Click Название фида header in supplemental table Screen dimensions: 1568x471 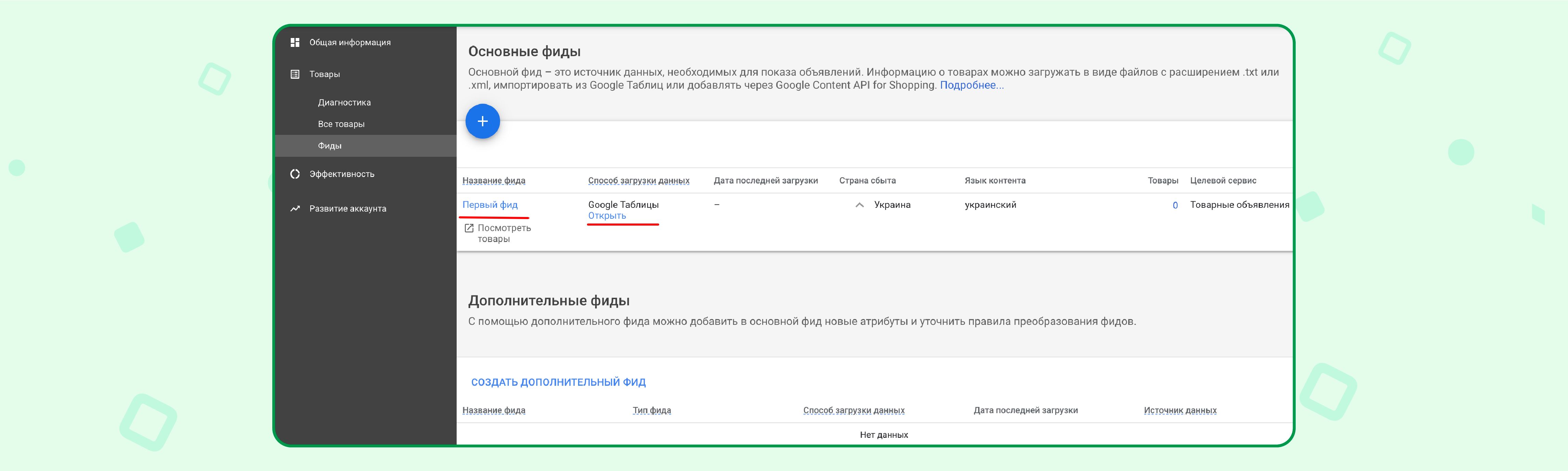(x=494, y=410)
